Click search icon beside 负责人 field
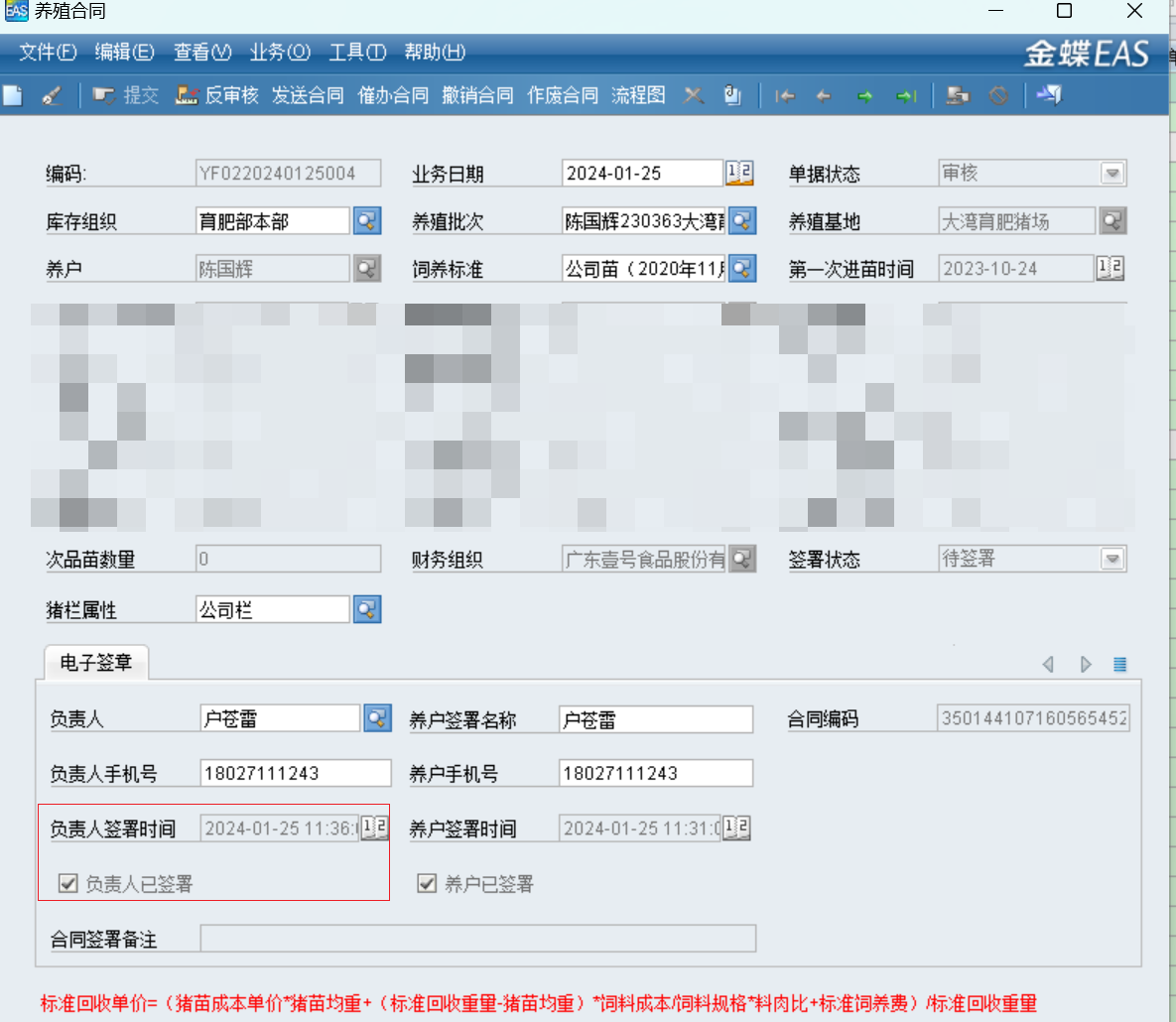This screenshot has width=1176, height=1022. click(x=377, y=718)
